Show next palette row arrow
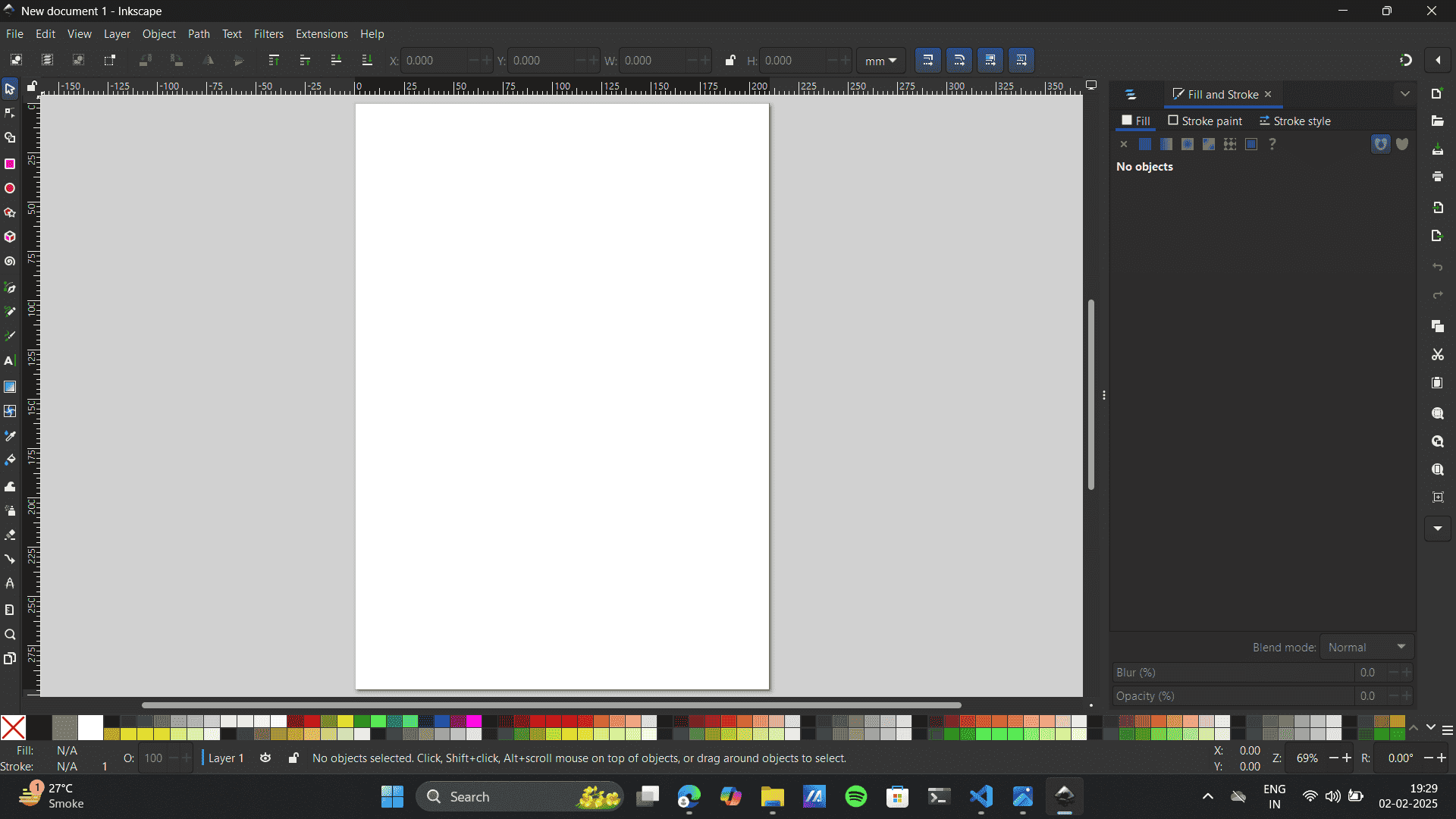The width and height of the screenshot is (1456, 819). pos(1430,728)
